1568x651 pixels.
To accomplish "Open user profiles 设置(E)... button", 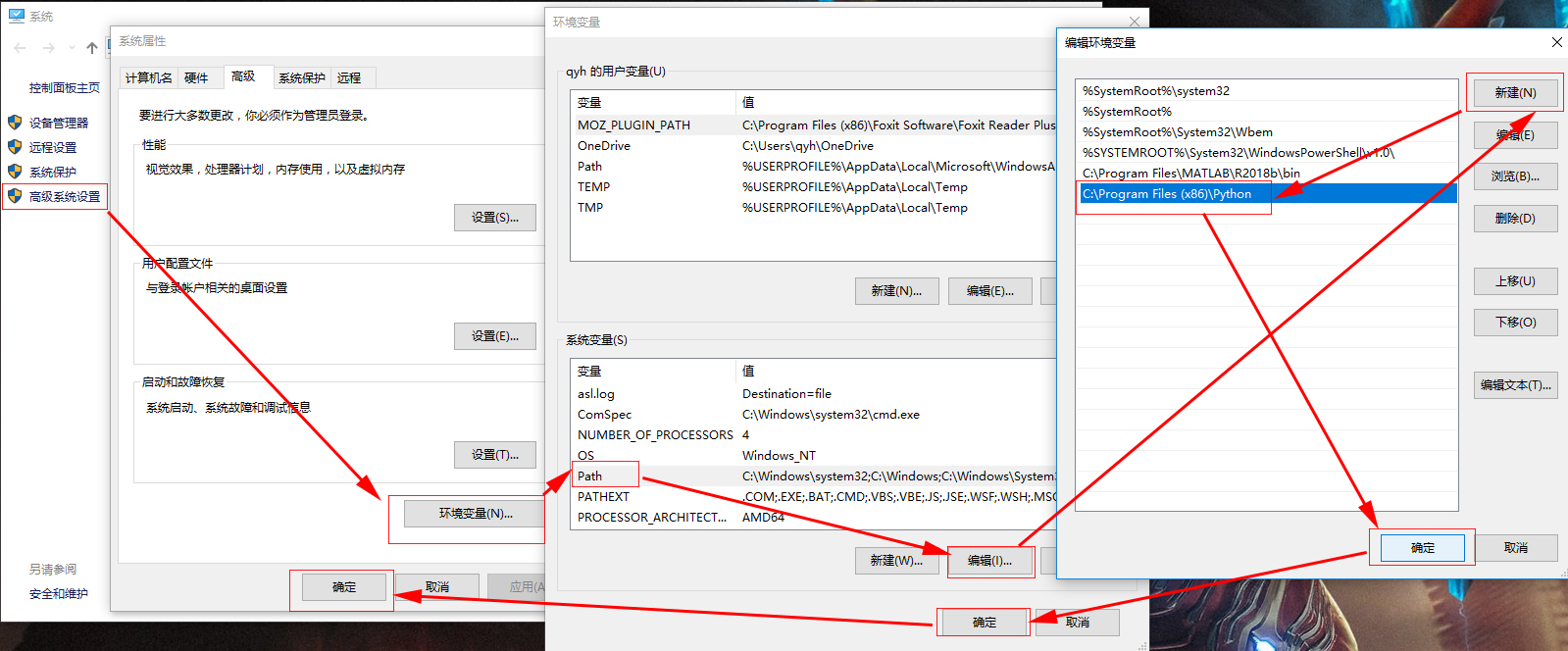I will (x=495, y=336).
